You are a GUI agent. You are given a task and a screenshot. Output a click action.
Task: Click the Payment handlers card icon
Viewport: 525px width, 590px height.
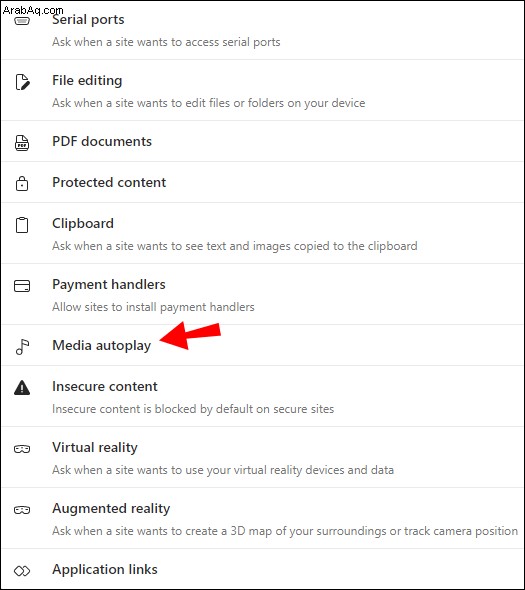click(x=22, y=286)
